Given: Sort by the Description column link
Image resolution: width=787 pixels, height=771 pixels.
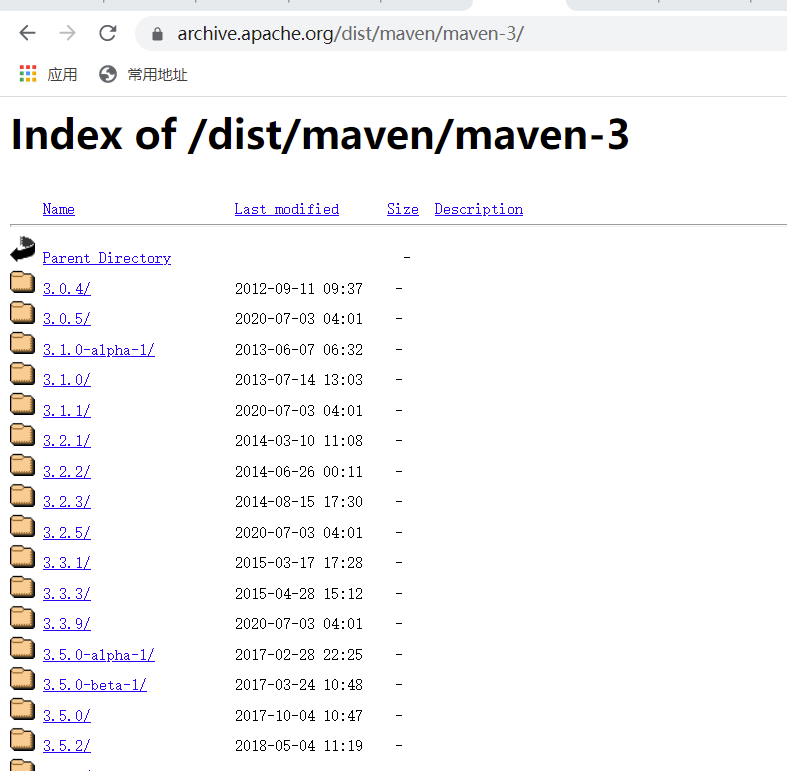Looking at the screenshot, I should [479, 209].
